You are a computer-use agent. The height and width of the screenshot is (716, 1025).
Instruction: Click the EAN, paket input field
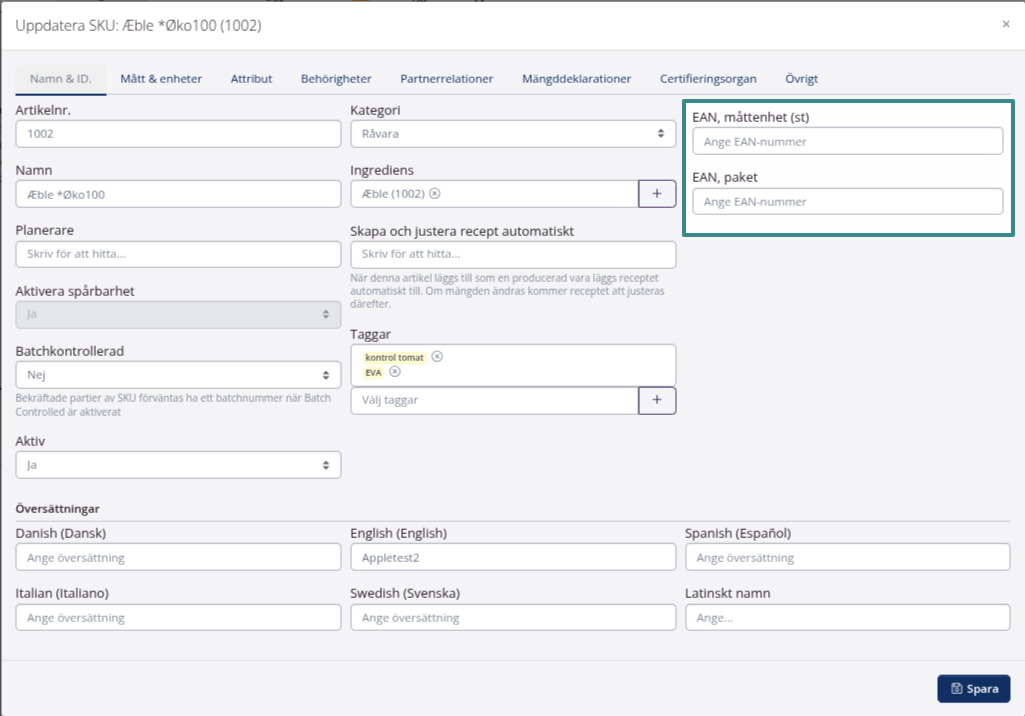pyautogui.click(x=847, y=202)
